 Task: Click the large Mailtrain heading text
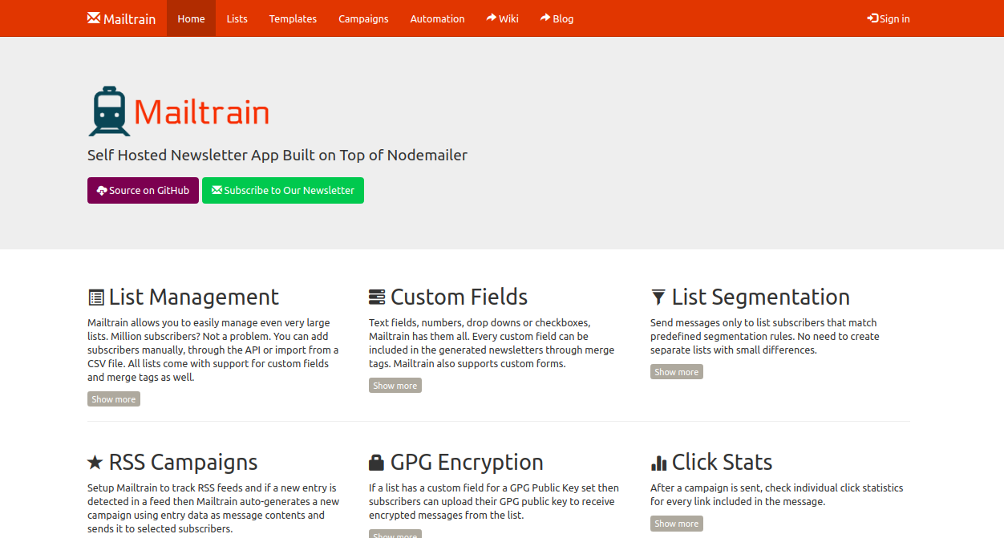tap(202, 112)
